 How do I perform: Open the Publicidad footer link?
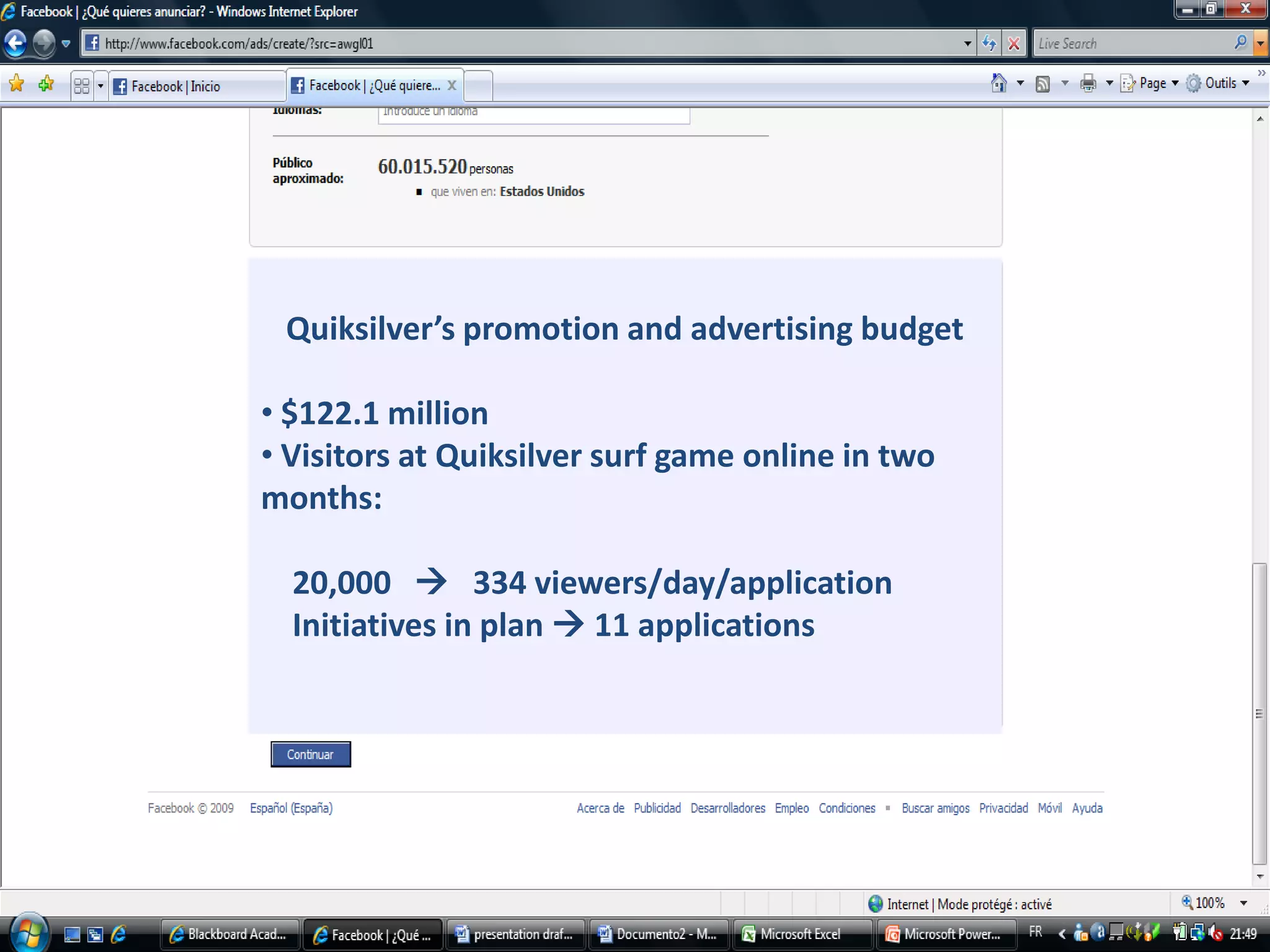(657, 808)
